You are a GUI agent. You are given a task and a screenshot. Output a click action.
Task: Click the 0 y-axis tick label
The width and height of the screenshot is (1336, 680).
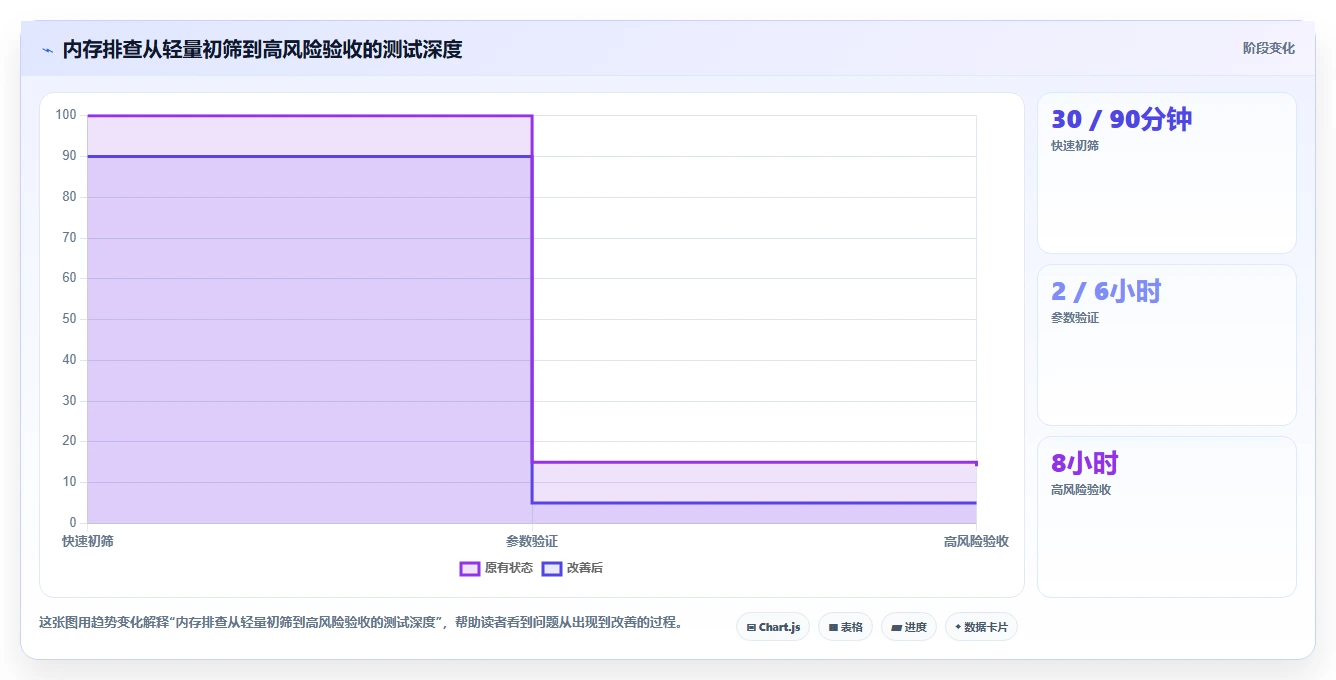pos(73,523)
